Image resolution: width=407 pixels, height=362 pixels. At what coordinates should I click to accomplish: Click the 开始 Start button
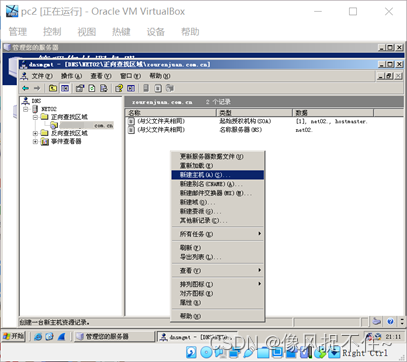tap(14, 336)
